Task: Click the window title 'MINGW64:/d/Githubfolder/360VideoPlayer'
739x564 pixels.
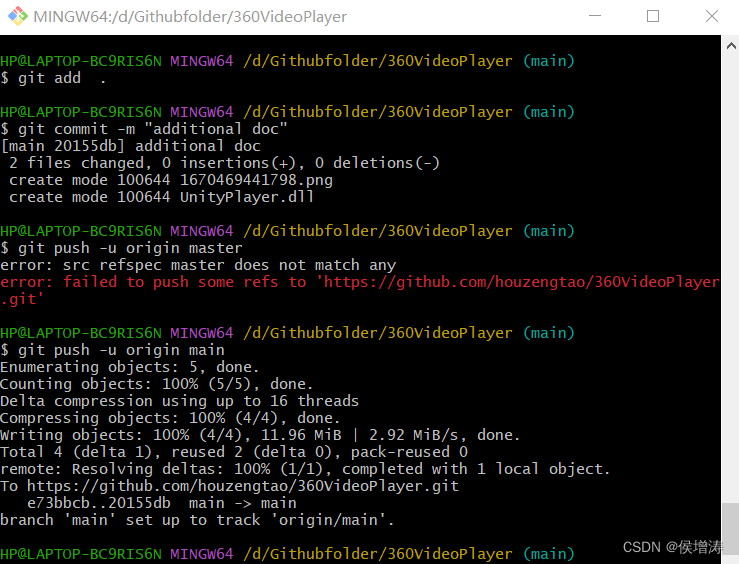Action: (190, 16)
